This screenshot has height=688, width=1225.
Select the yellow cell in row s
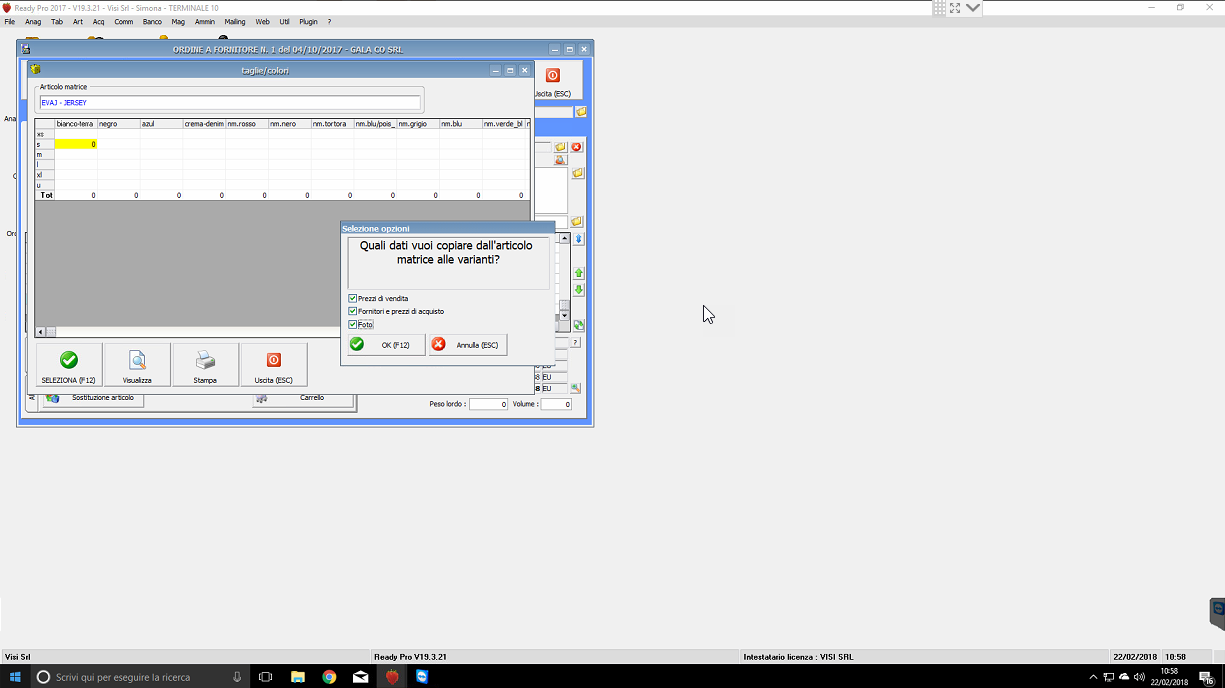pos(76,144)
